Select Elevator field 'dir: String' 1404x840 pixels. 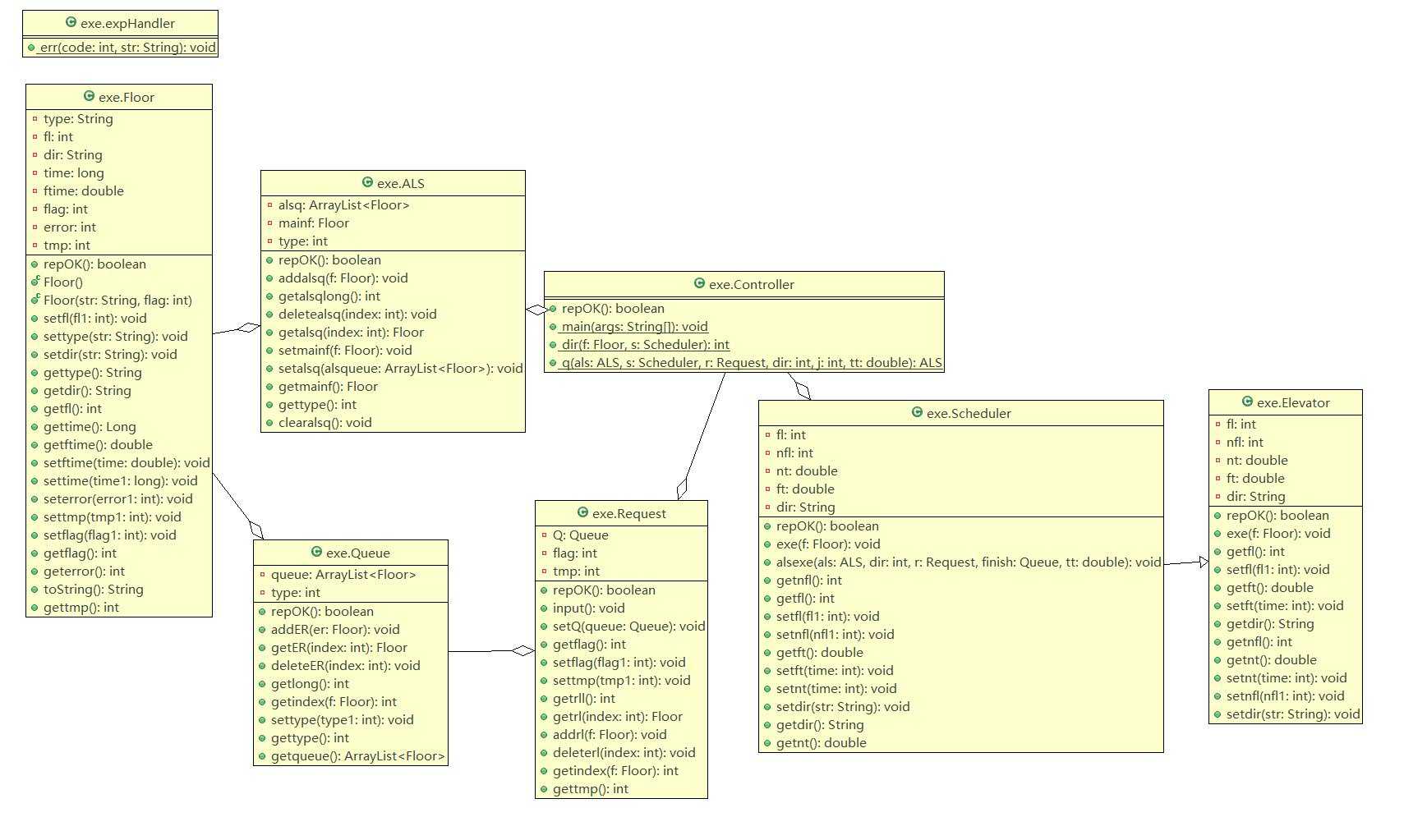click(1256, 496)
